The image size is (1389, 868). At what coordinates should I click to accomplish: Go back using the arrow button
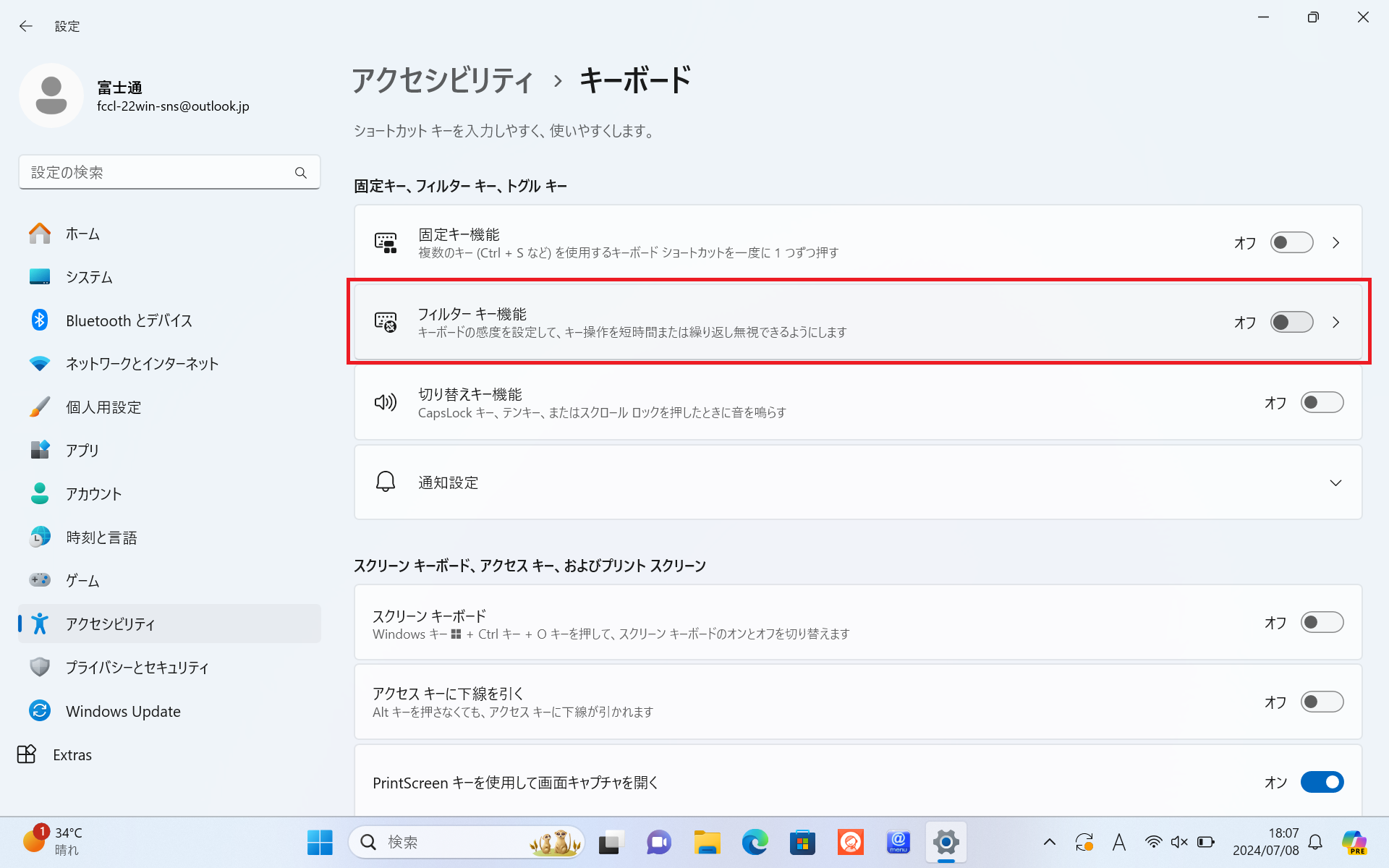tap(26, 26)
